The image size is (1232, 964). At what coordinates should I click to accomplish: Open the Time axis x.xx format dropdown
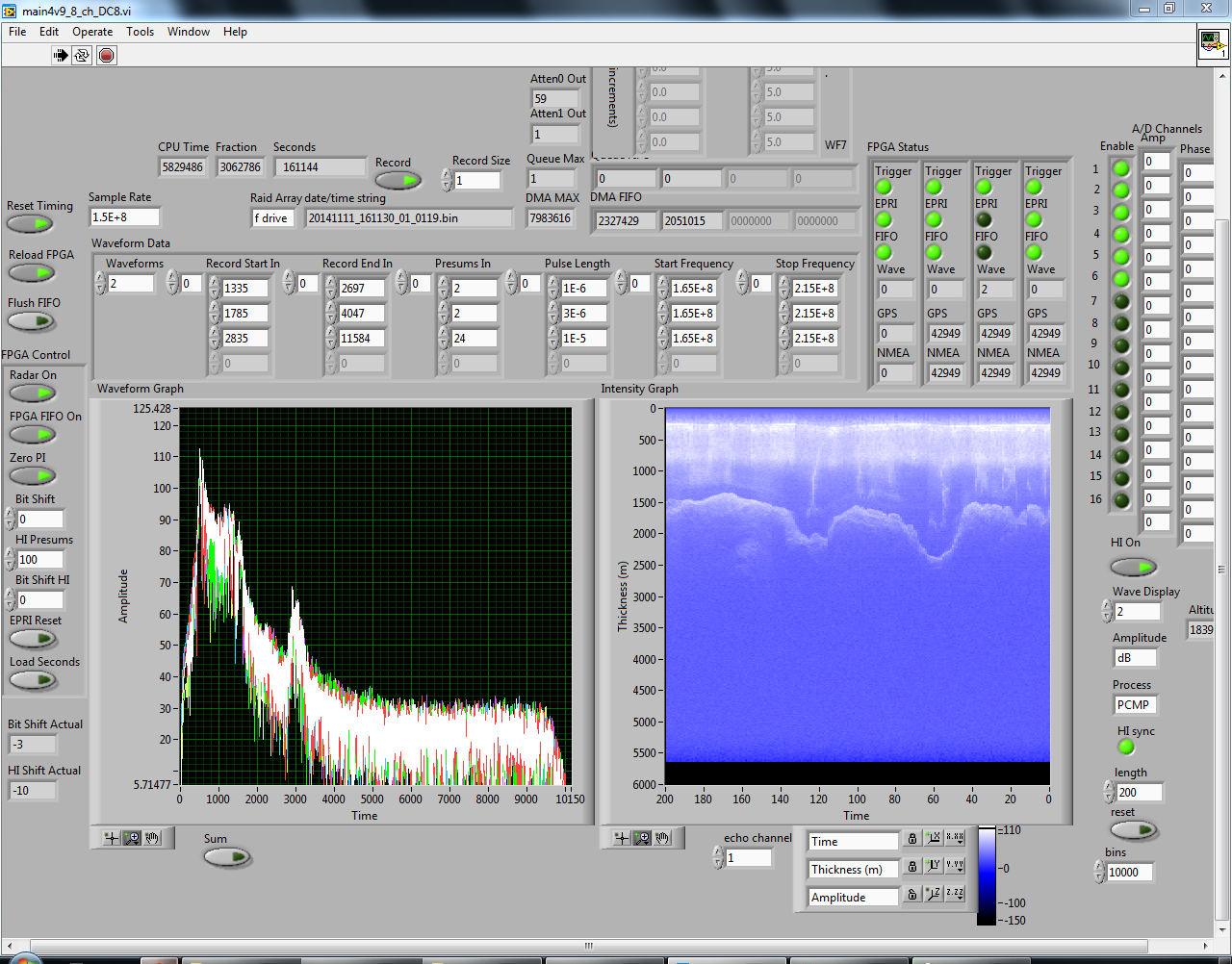[x=954, y=839]
